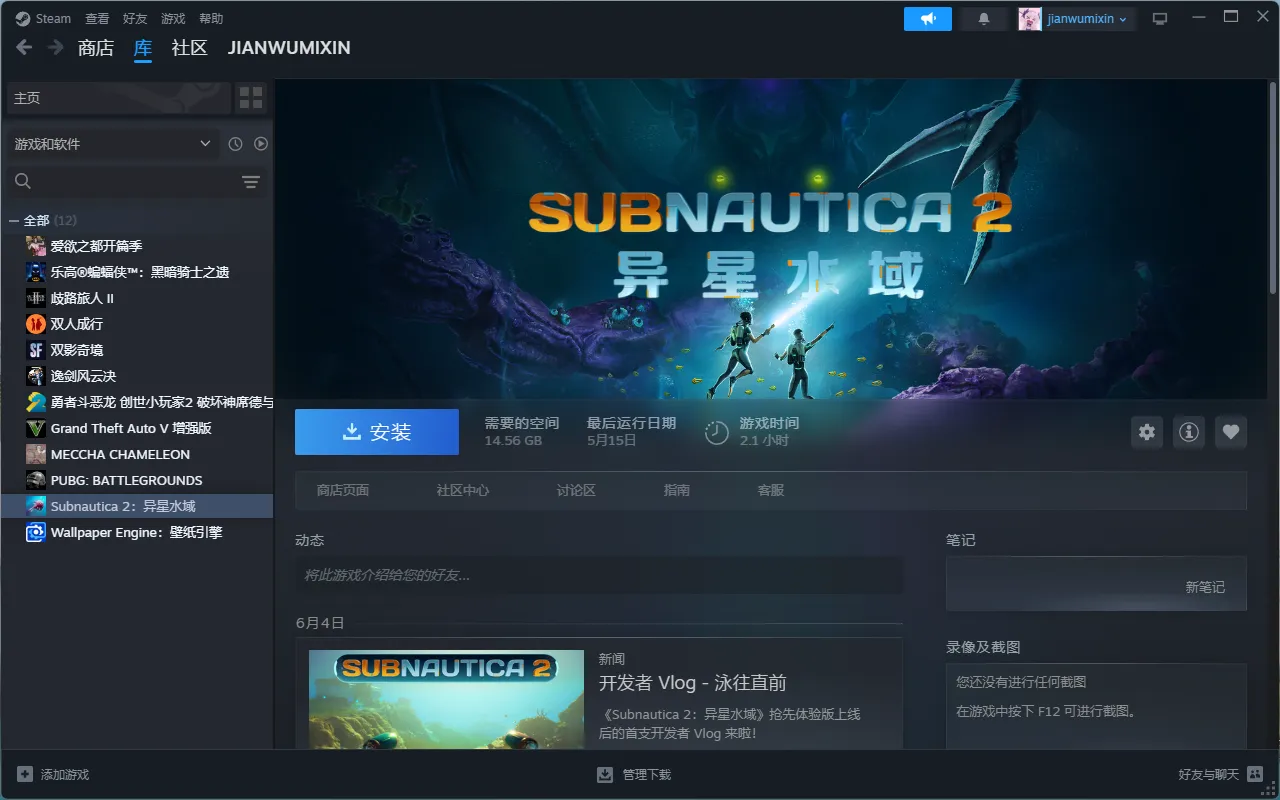This screenshot has width=1280, height=800.
Task: Toggle ready-to-play filter icon
Action: [261, 144]
